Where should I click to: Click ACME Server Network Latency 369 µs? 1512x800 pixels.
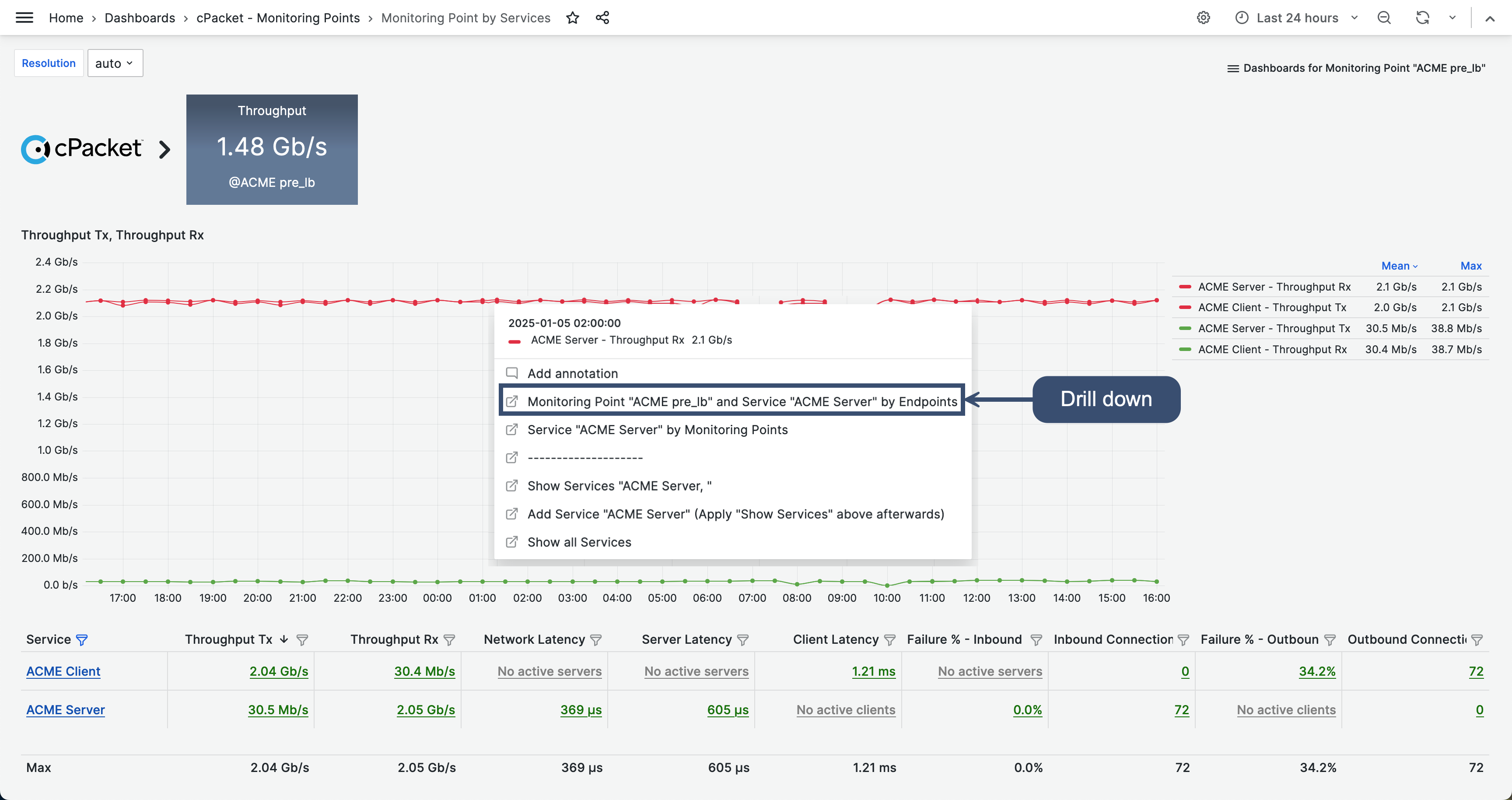click(581, 709)
